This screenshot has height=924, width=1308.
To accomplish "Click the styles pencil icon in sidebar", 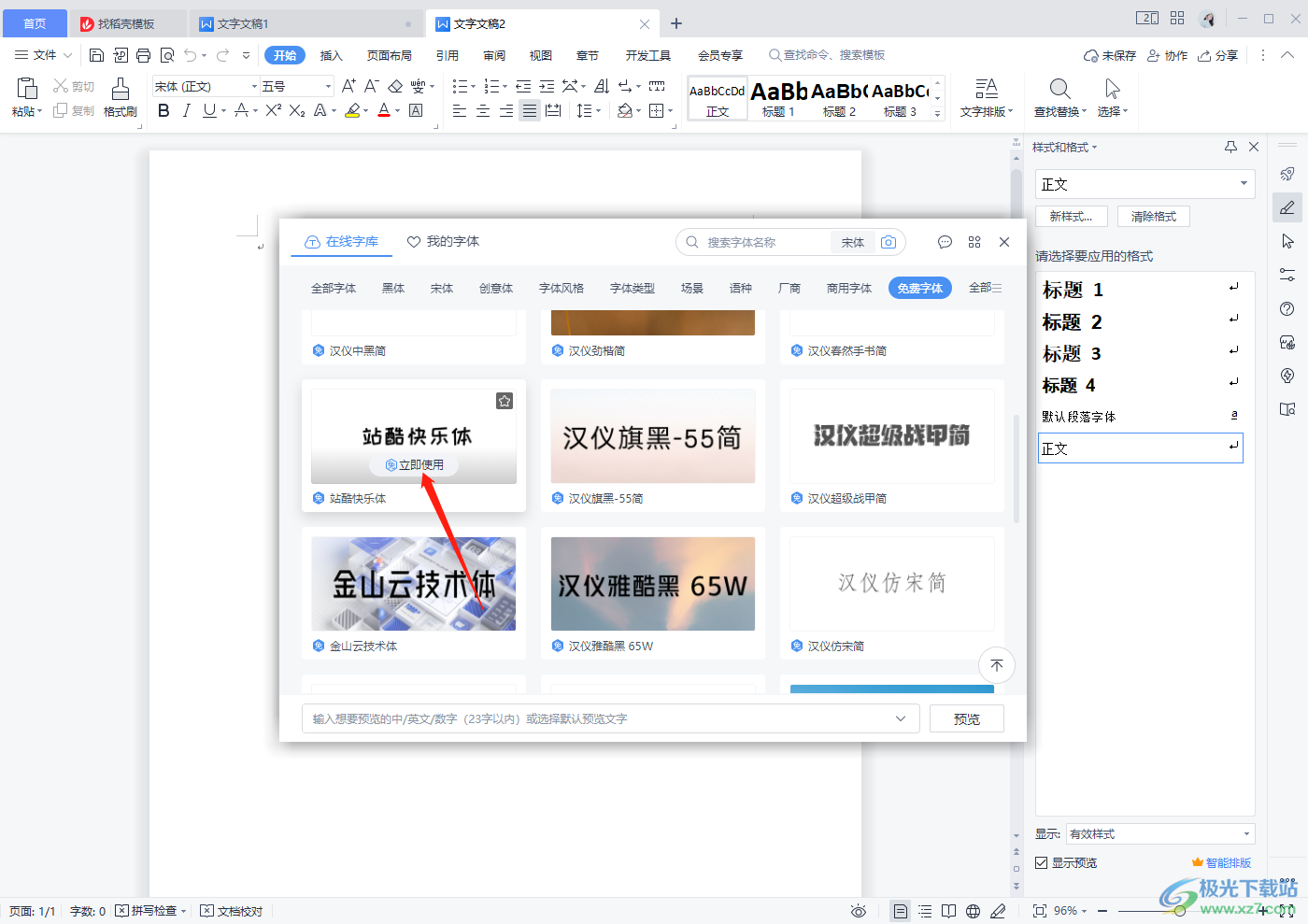I will click(1287, 207).
